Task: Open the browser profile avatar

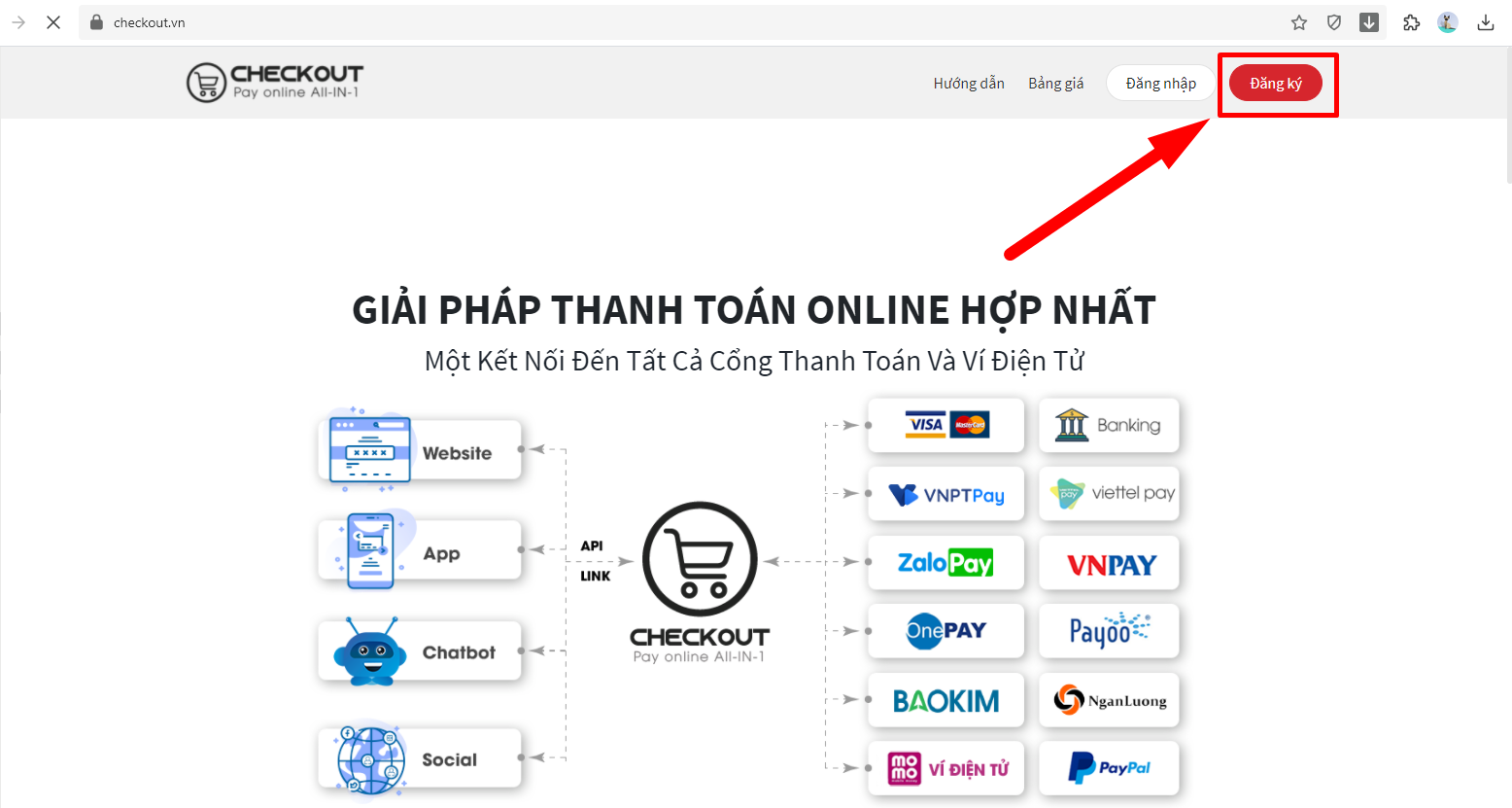Action: click(1448, 22)
